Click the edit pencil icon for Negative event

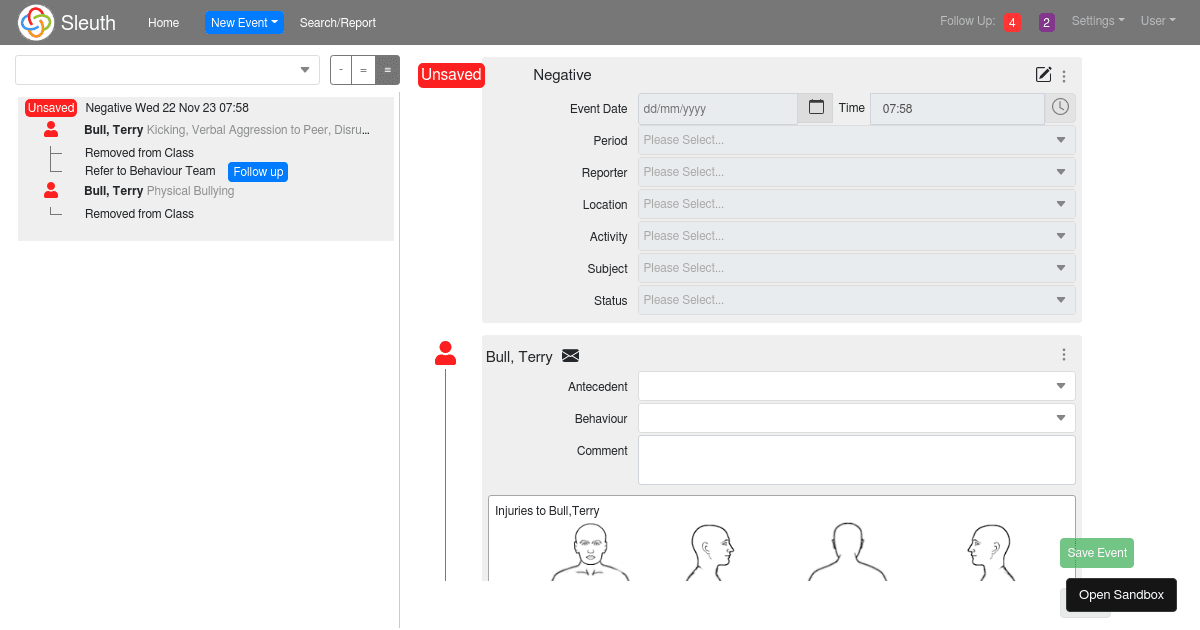point(1043,75)
